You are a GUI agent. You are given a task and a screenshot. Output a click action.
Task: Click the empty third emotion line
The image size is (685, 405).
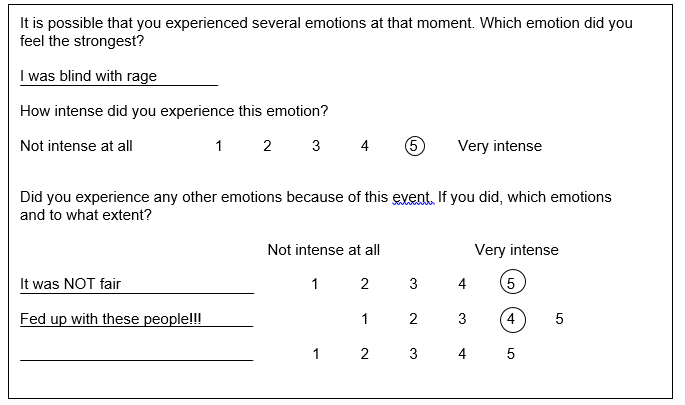pyautogui.click(x=137, y=354)
